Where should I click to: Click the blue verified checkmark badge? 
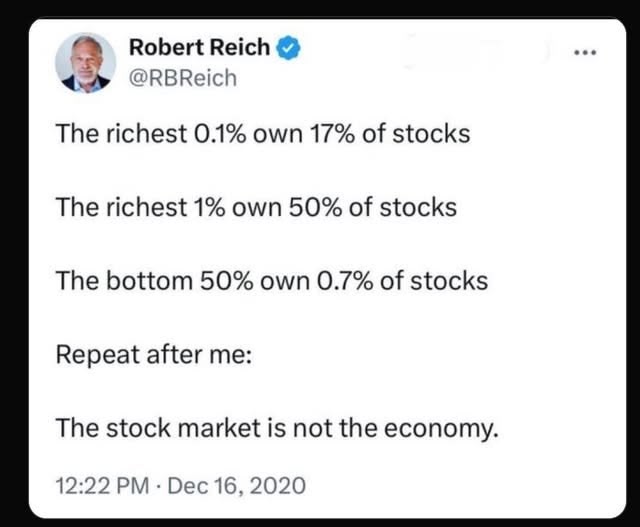tap(289, 48)
